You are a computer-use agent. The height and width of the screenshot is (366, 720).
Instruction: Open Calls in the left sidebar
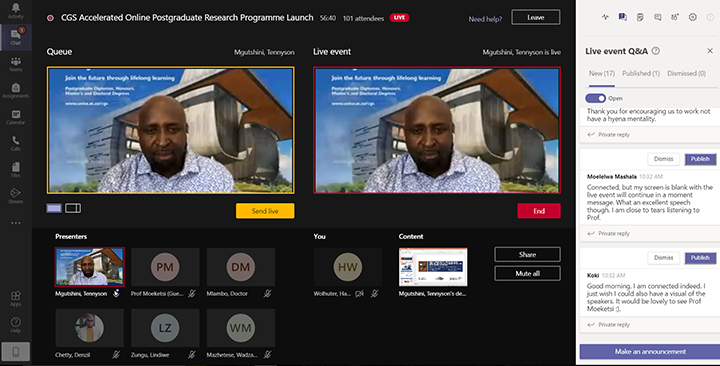[16, 143]
